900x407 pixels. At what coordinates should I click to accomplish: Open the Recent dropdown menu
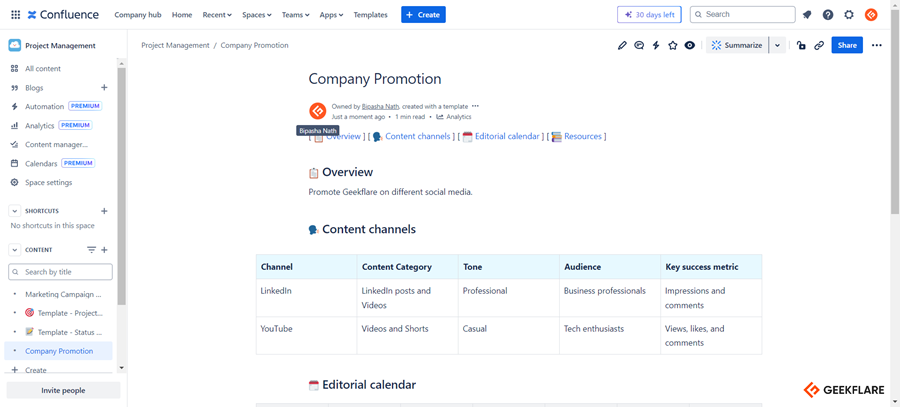[217, 15]
